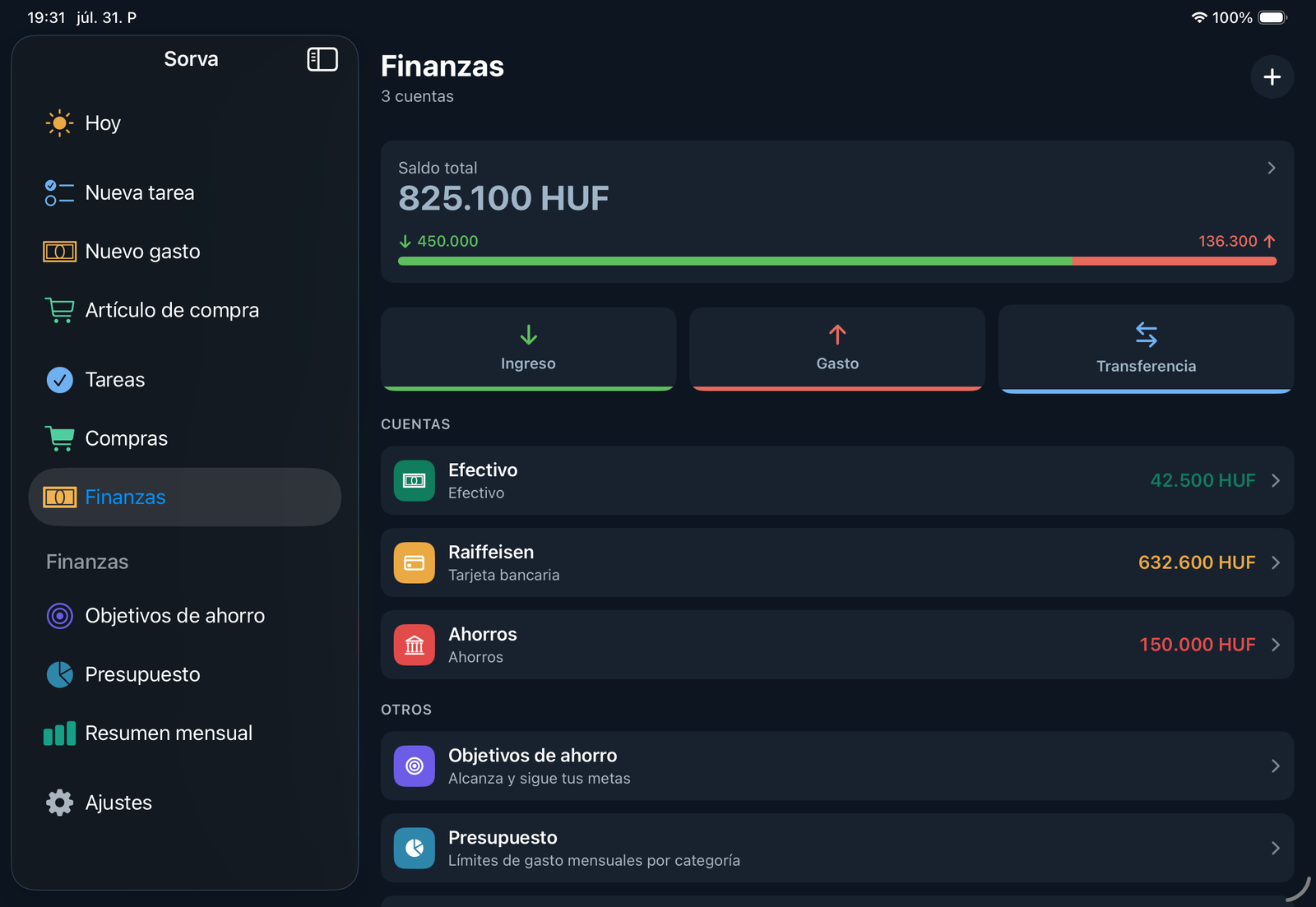Select Artículo de compra label in sidebar
The width and height of the screenshot is (1316, 907).
tap(172, 310)
